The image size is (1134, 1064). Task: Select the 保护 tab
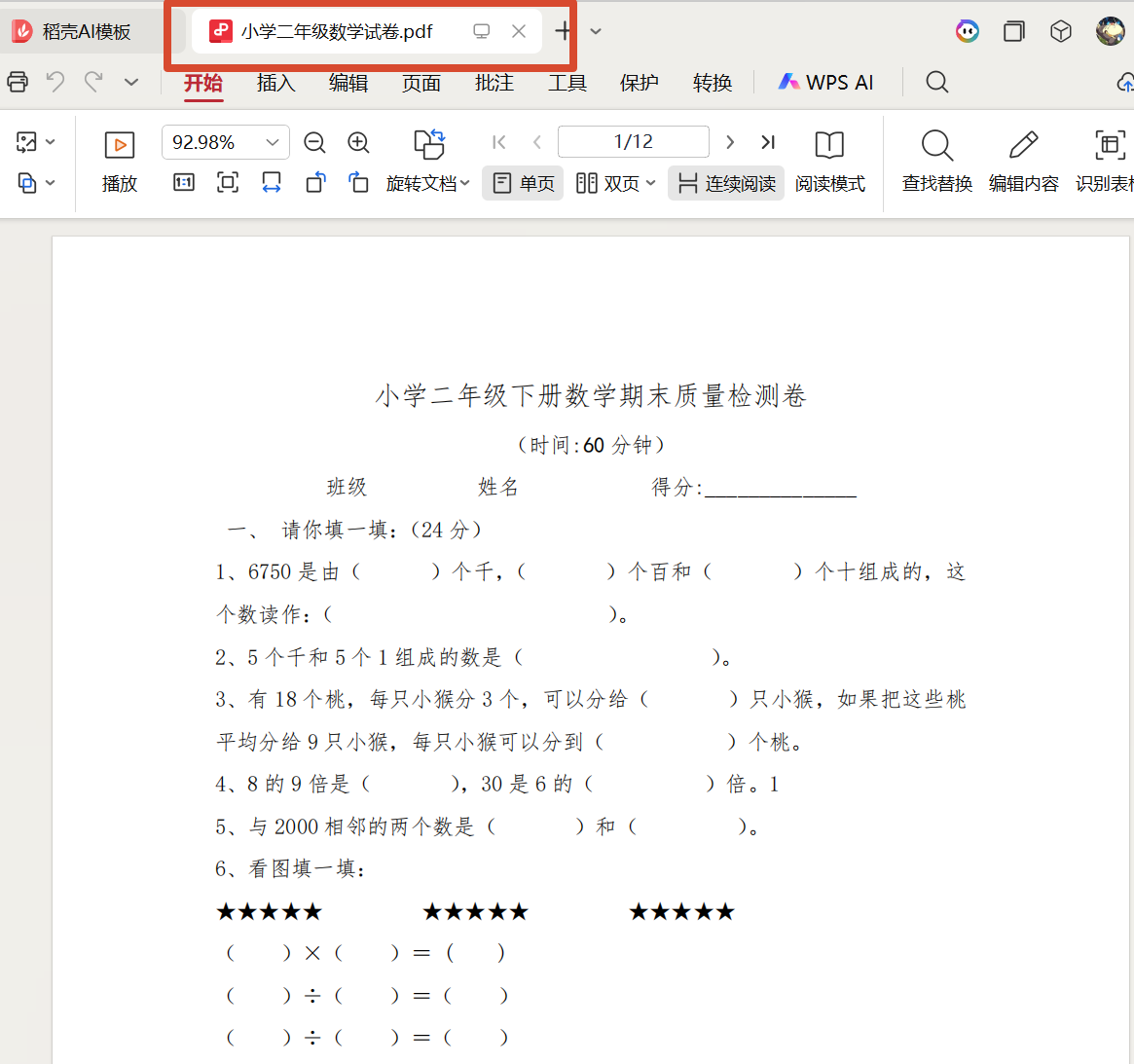[640, 83]
